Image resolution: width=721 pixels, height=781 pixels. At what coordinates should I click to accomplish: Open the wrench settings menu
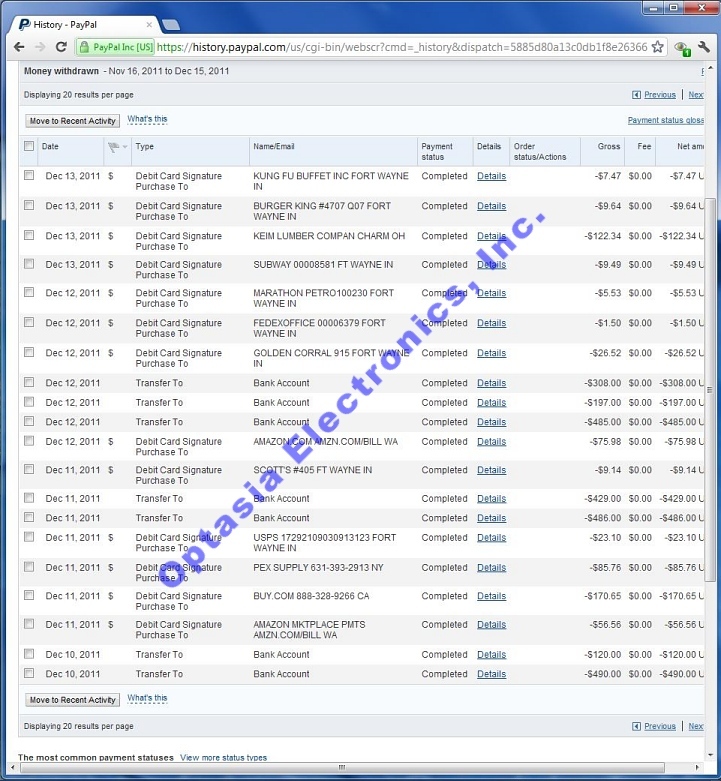click(x=704, y=47)
